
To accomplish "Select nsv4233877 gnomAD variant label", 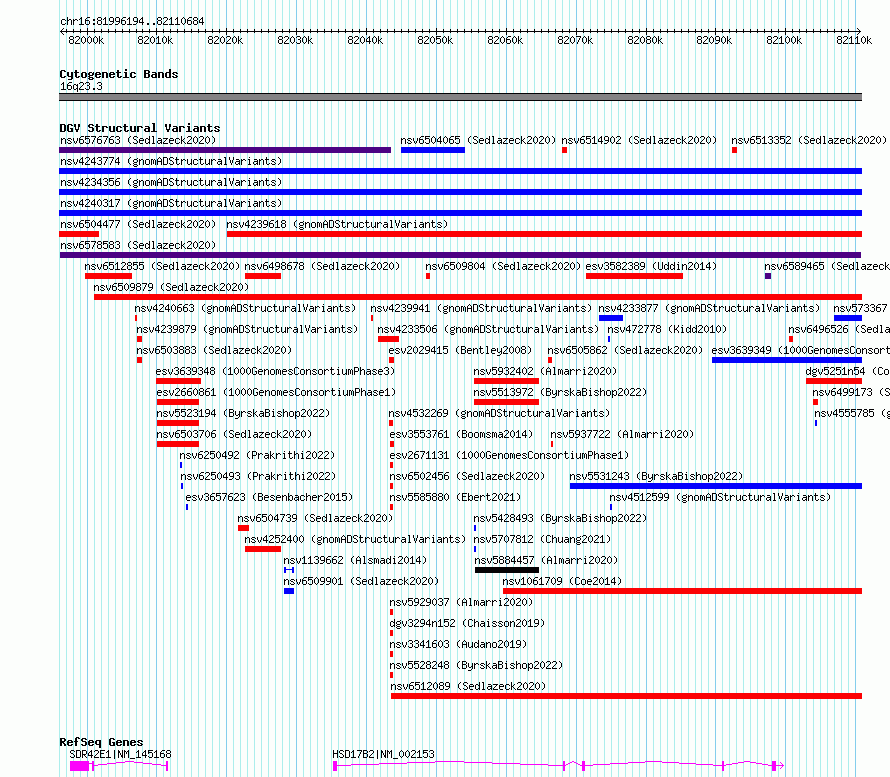I will click(x=710, y=308).
